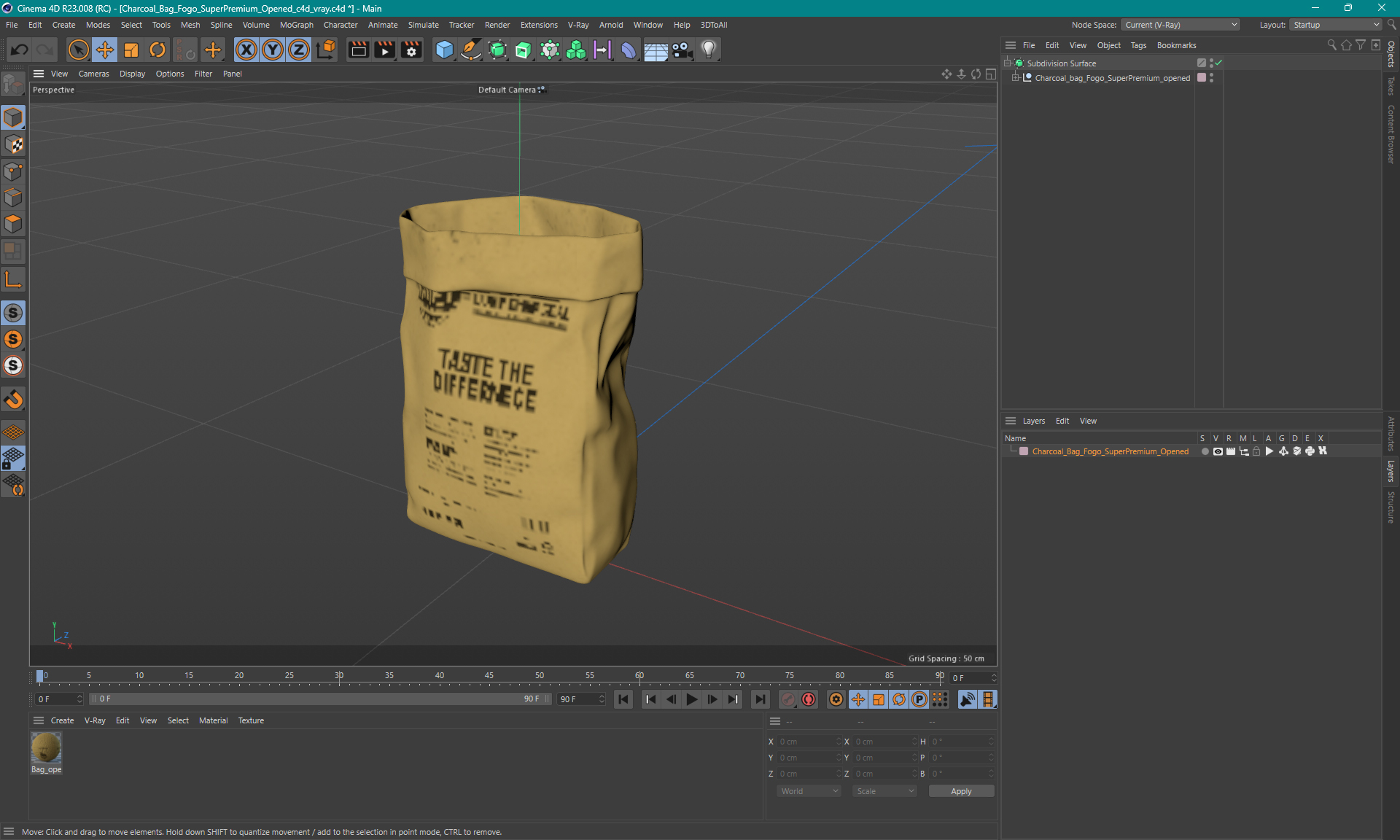This screenshot has width=1400, height=840.
Task: Toggle render flag for Charcoal_Bag layer
Action: [1231, 451]
